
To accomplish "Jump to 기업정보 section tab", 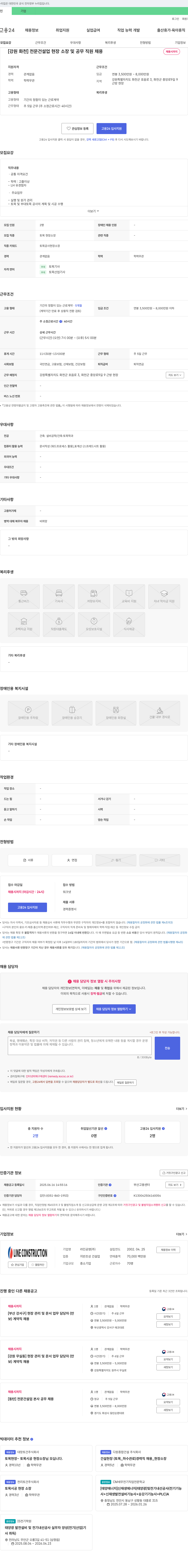I will click(x=180, y=43).
